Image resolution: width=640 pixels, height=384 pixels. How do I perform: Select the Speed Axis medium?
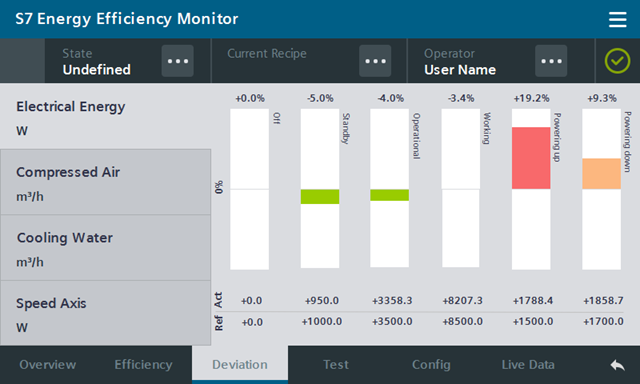tap(105, 313)
